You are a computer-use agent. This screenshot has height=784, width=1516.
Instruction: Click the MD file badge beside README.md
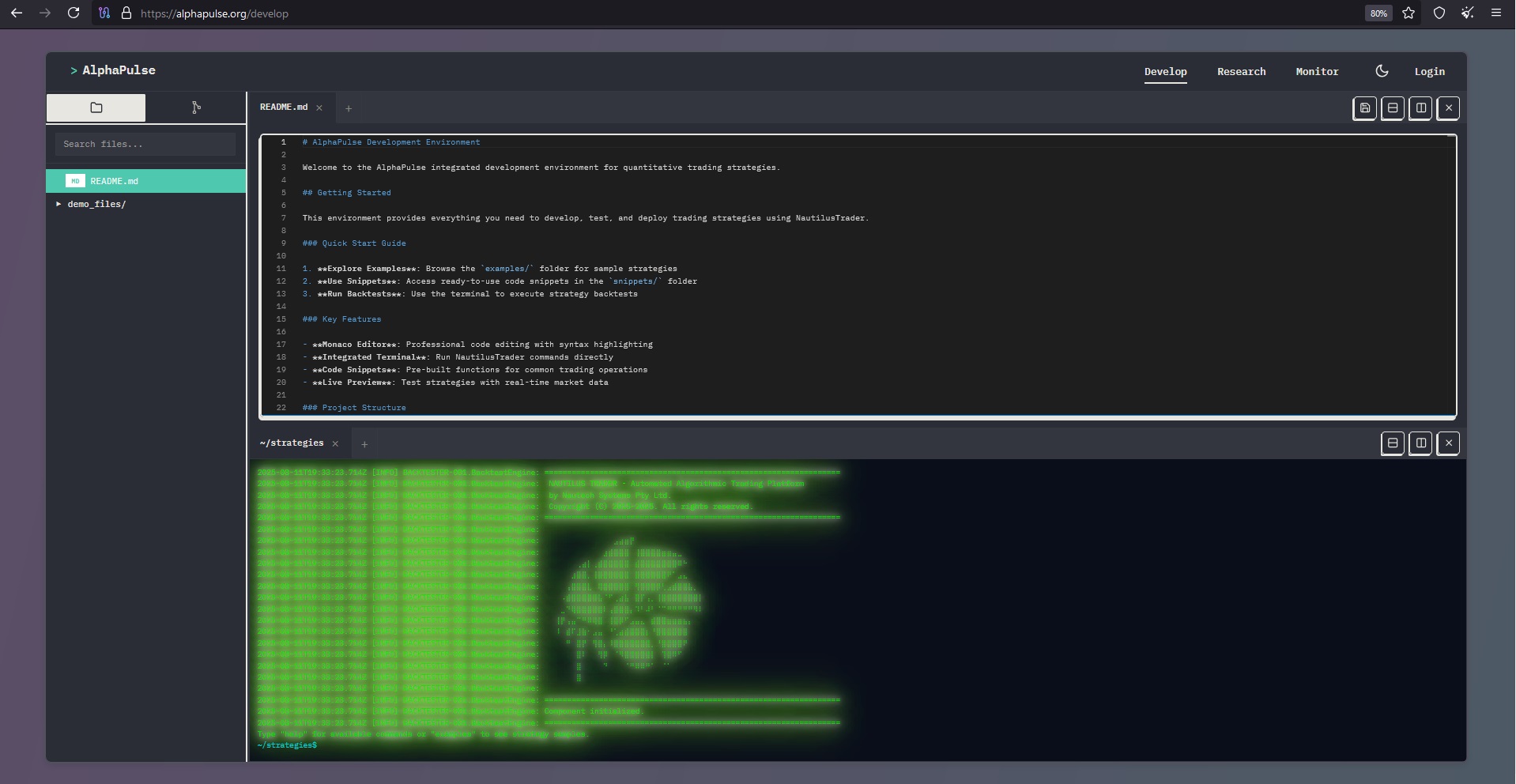pyautogui.click(x=75, y=181)
